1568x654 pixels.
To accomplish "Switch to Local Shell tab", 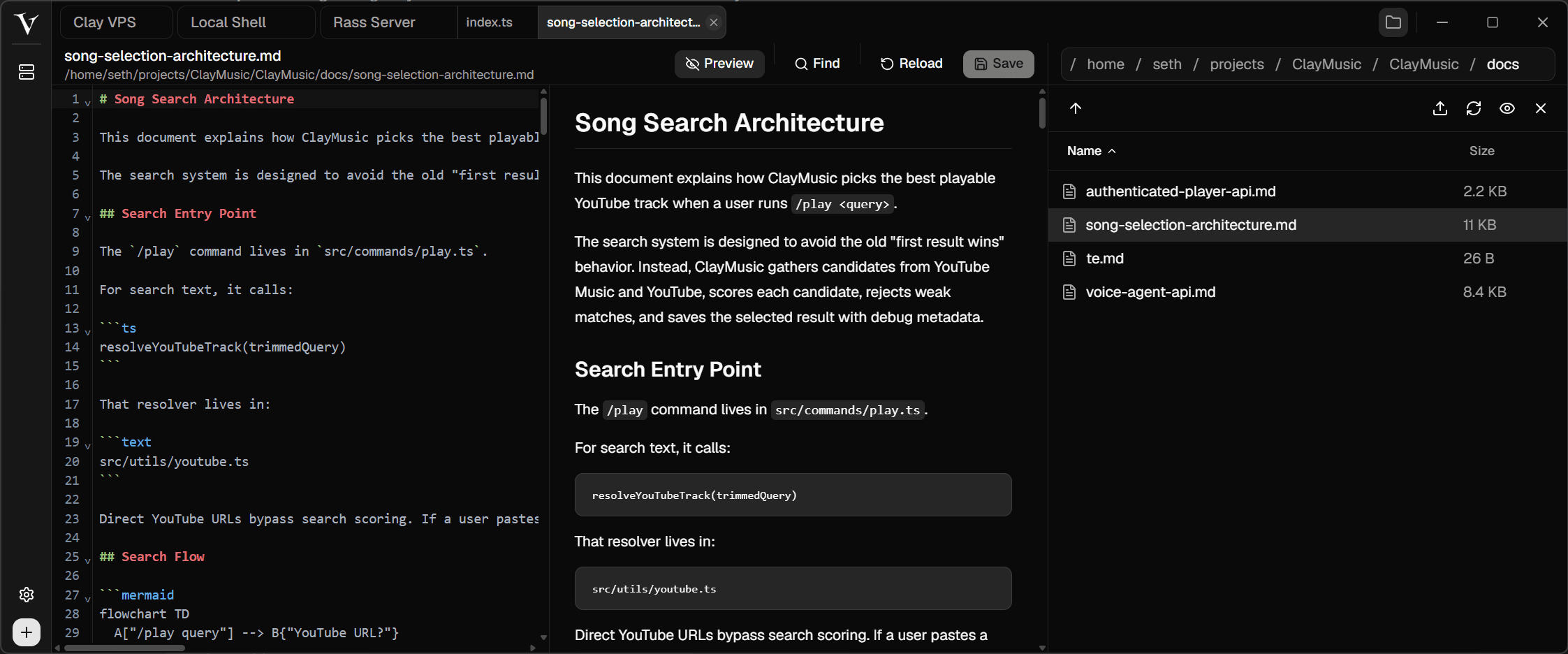I will pos(246,22).
